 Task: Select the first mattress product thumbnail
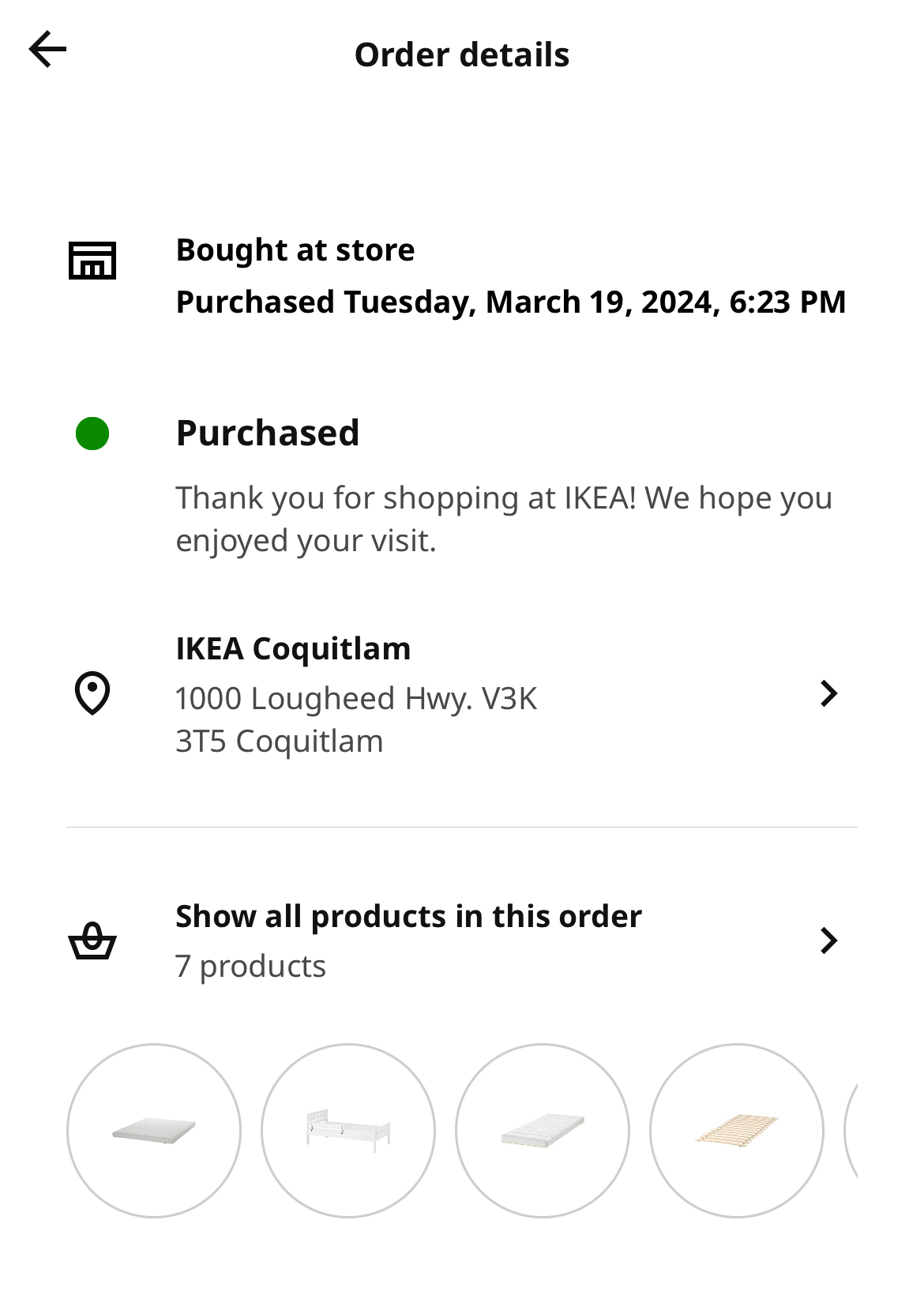point(154,1131)
